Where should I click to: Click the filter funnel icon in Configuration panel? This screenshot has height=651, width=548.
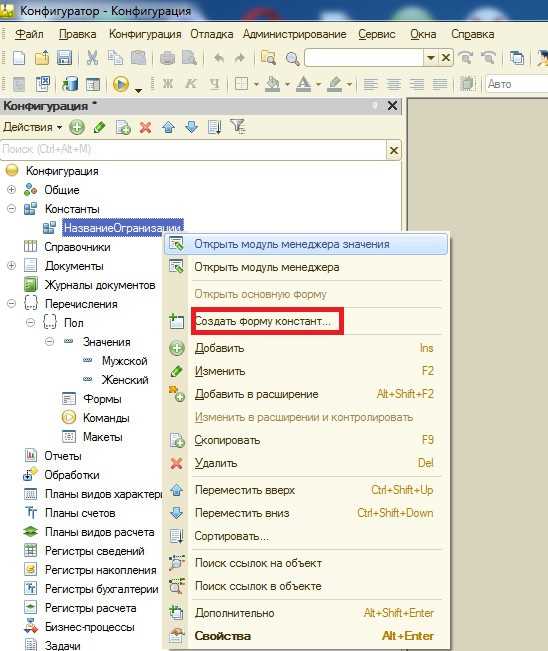click(238, 126)
